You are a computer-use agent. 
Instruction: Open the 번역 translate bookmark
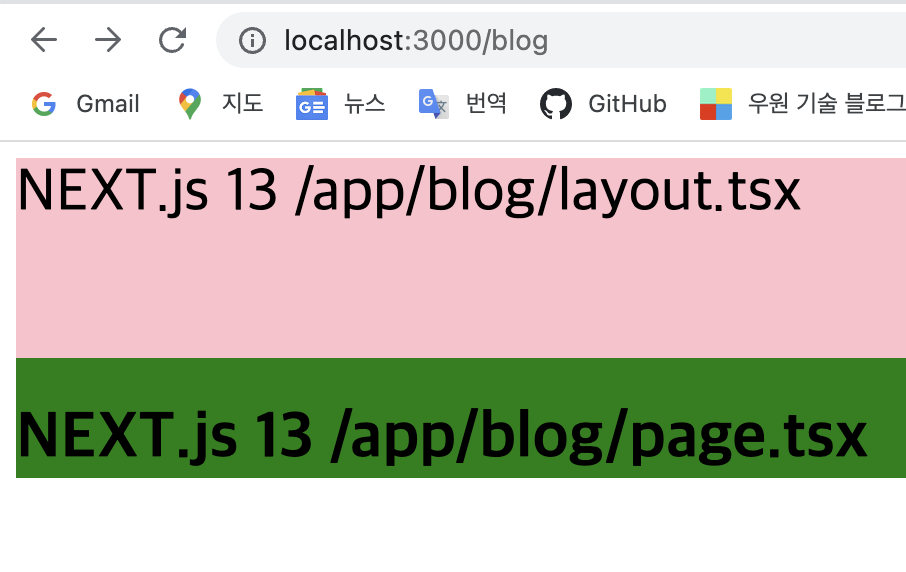462,104
